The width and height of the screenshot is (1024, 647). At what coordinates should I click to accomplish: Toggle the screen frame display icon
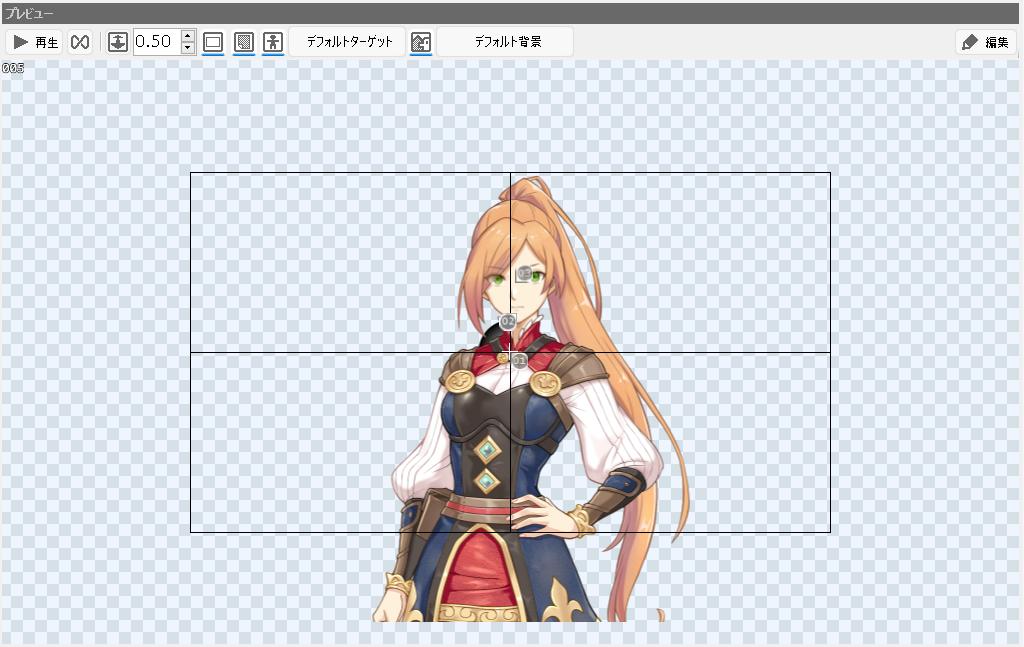click(x=213, y=42)
